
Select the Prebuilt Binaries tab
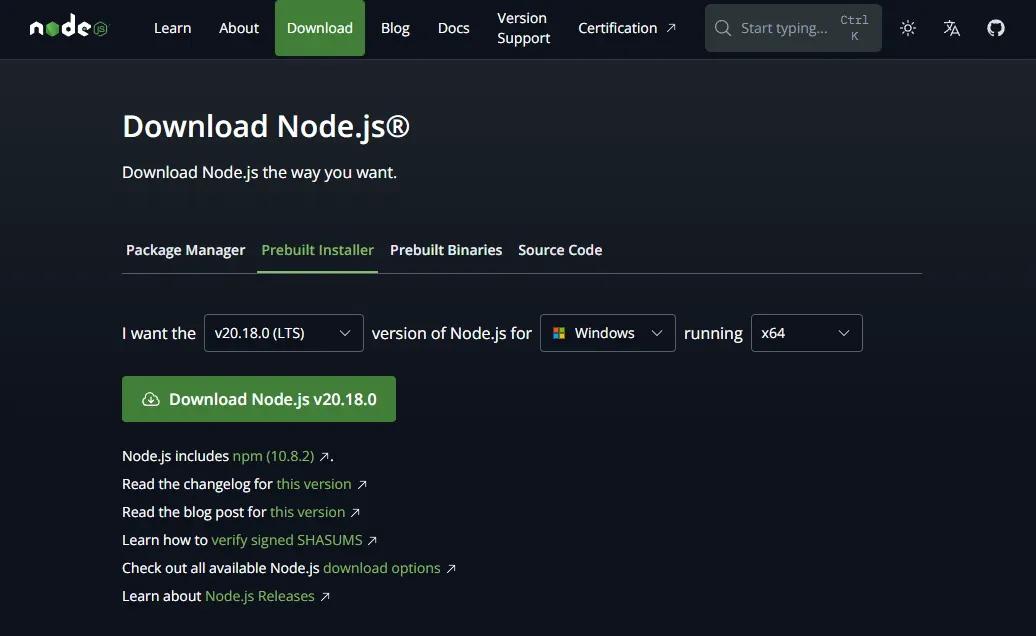click(446, 250)
